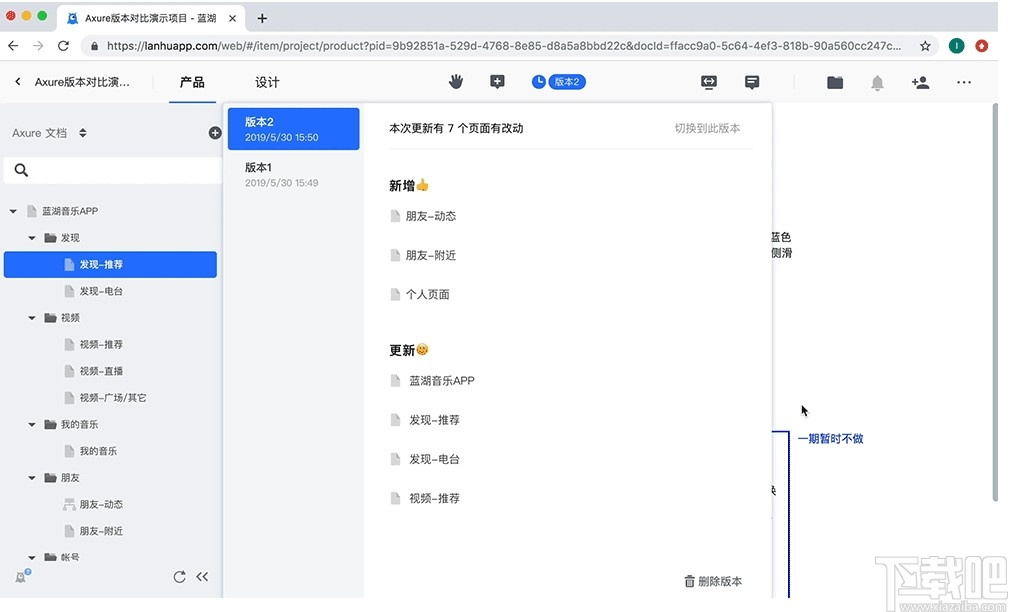Open the Axure 文档 sort dropdown
This screenshot has width=1010, height=612.
pyautogui.click(x=82, y=131)
